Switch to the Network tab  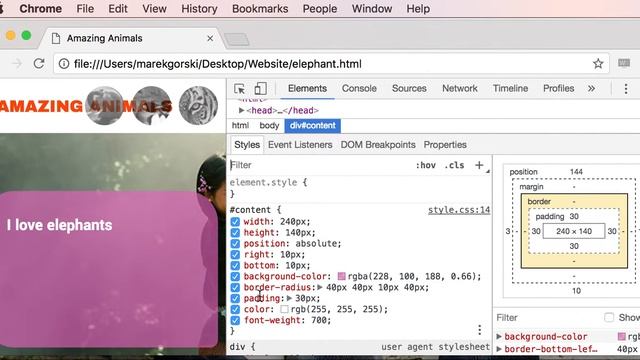[460, 89]
